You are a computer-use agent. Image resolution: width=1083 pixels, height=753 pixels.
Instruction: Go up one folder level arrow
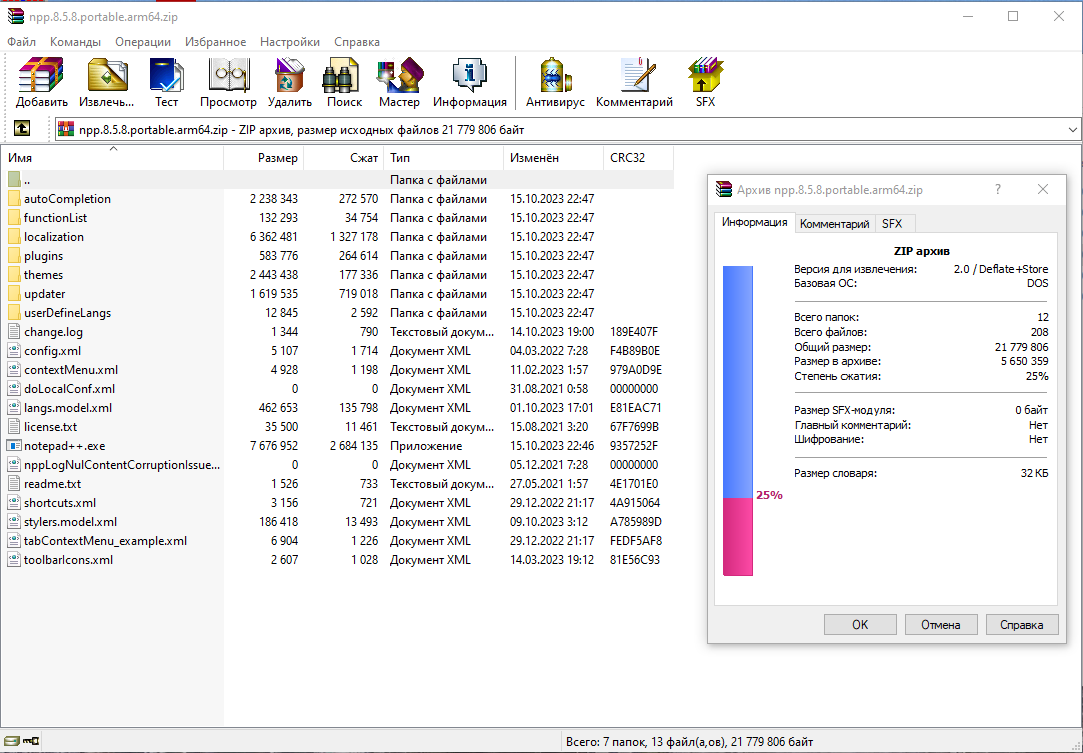[22, 128]
